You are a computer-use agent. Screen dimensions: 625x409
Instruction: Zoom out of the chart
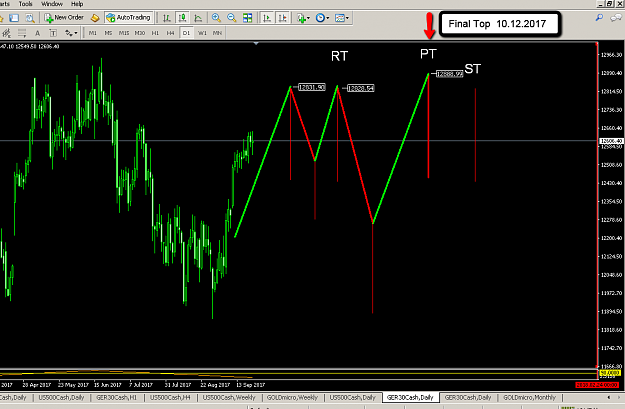232,18
